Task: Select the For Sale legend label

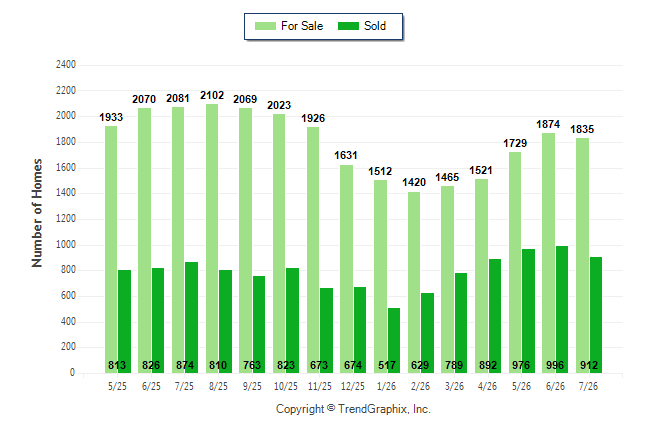Action: point(302,26)
